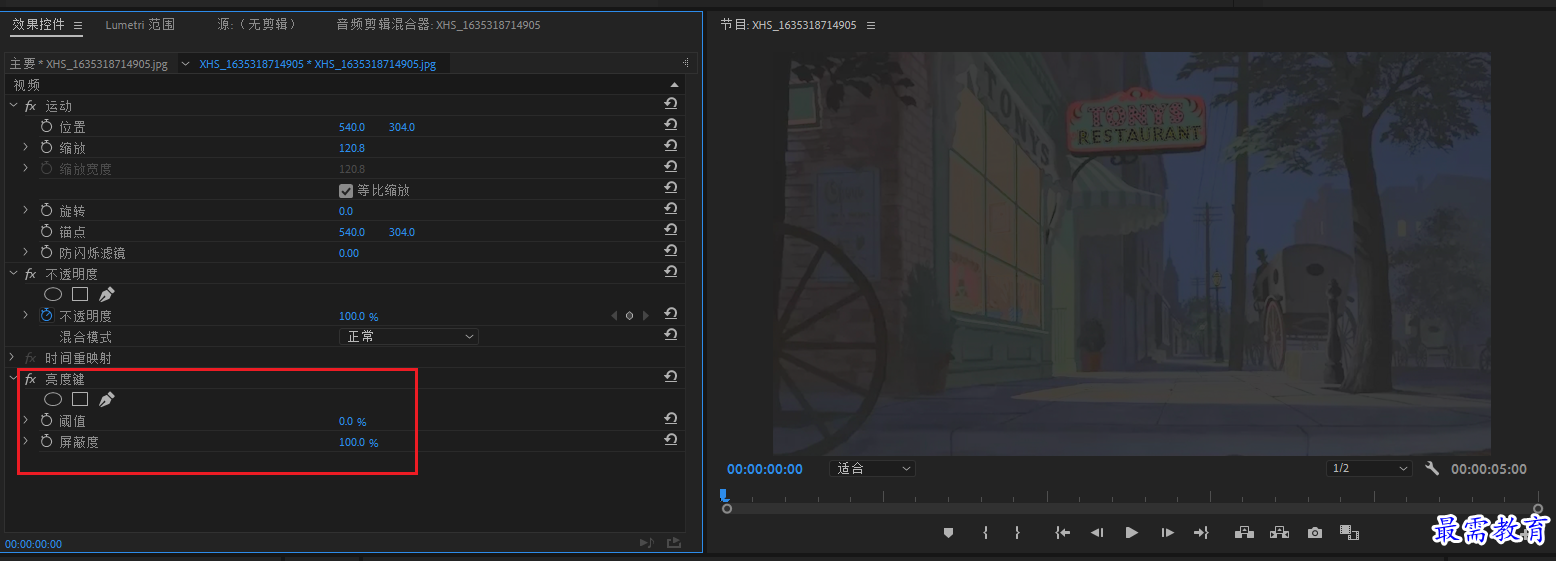This screenshot has width=1556, height=561.
Task: Open 适合 zoom level dropdown
Action: [872, 468]
